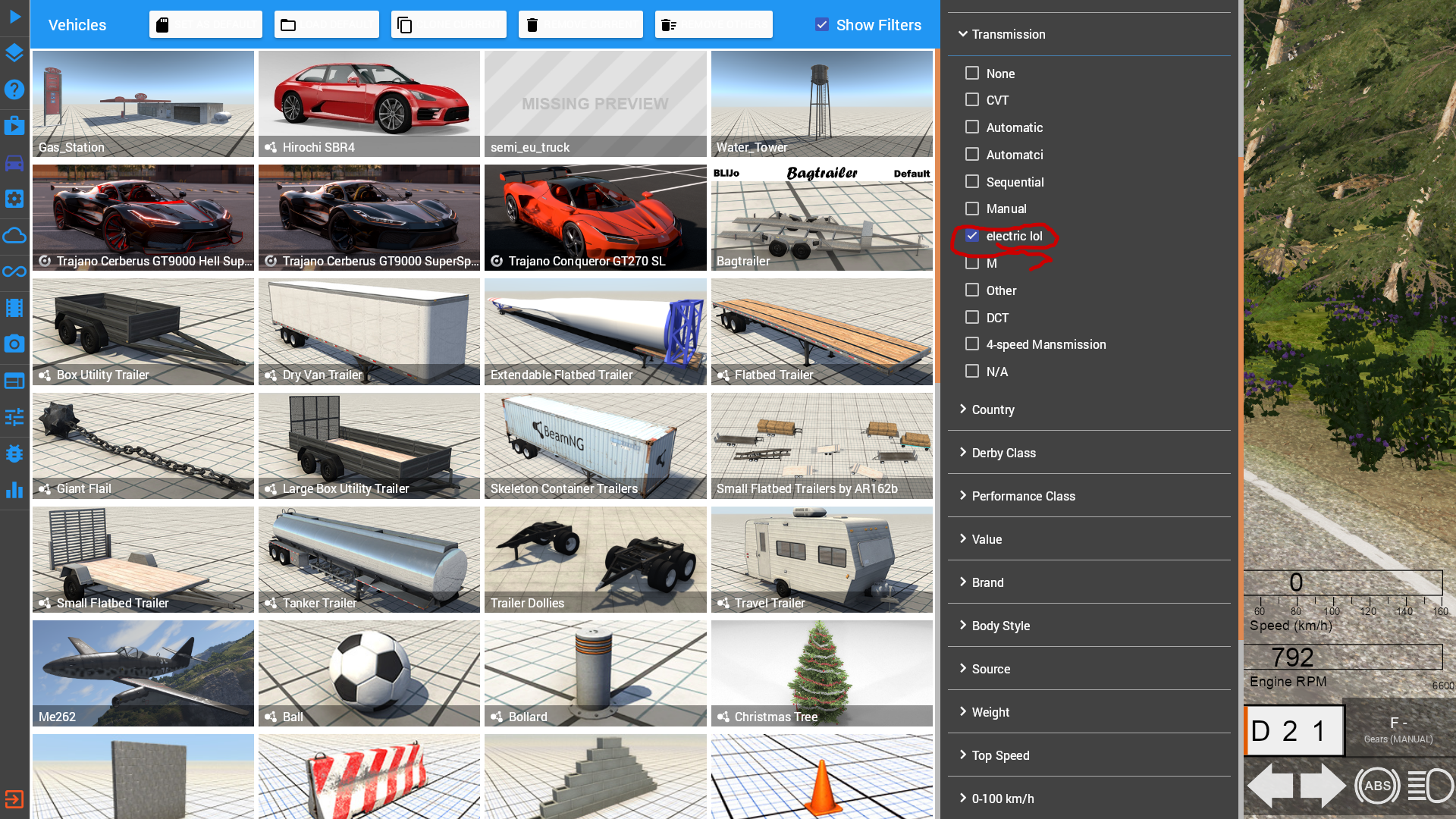Click the right turn signal arrow
This screenshot has width=1456, height=819.
(1323, 786)
